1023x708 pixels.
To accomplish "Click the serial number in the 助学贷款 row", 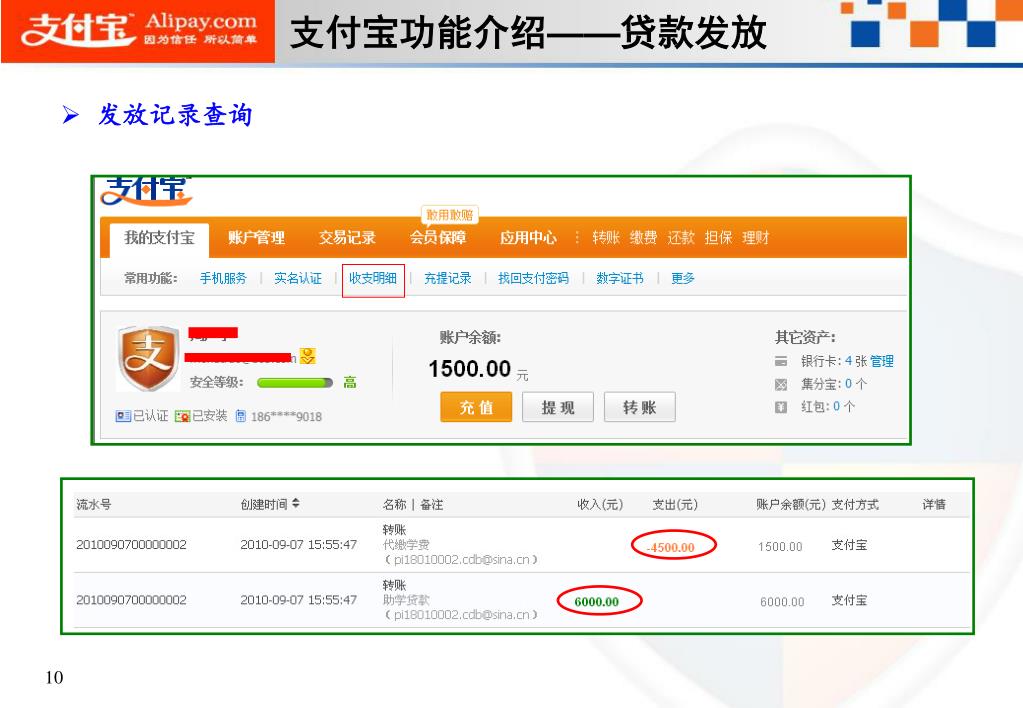I will click(x=131, y=600).
